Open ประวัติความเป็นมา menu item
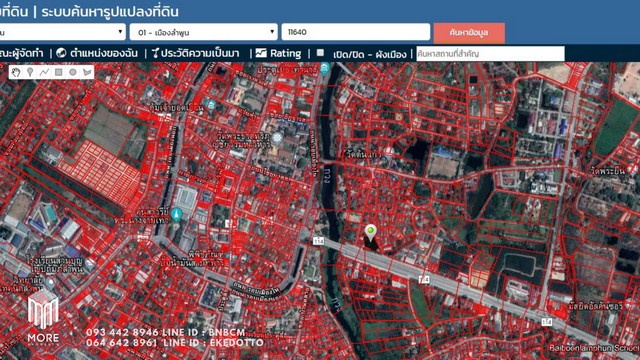640x360 pixels. click(x=195, y=53)
